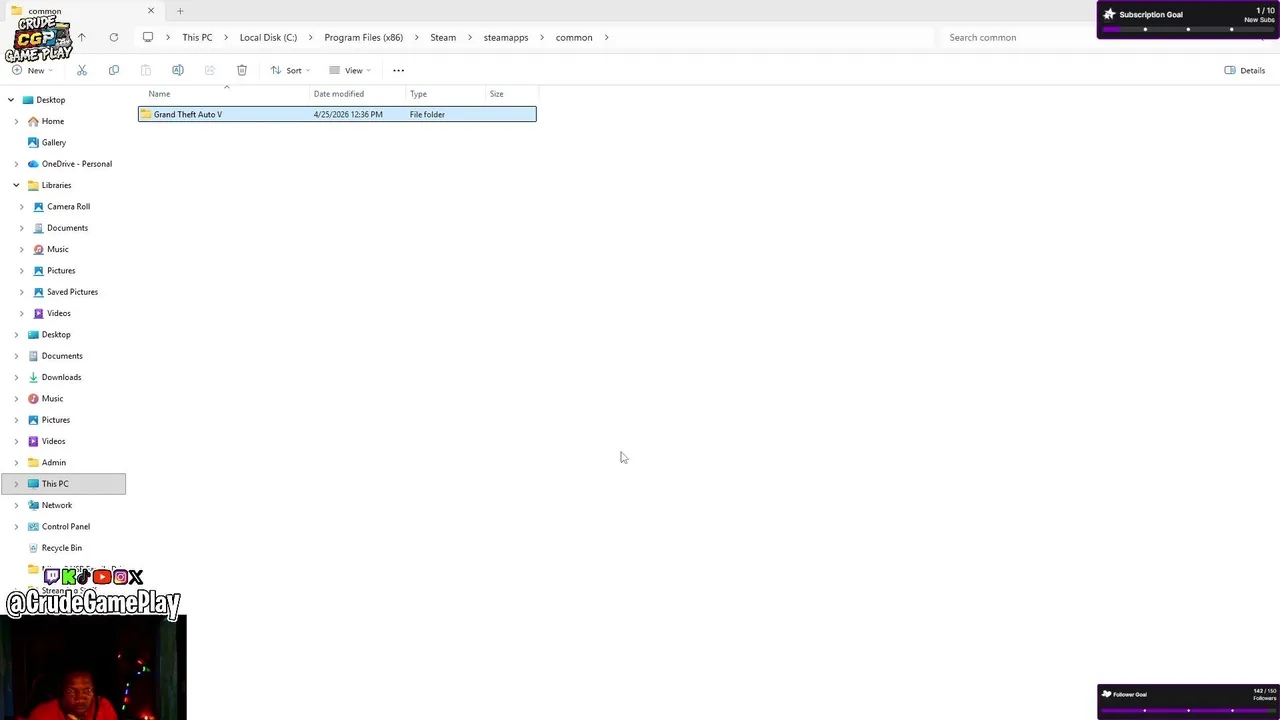
Task: Expand the Network tree node
Action: click(x=16, y=505)
